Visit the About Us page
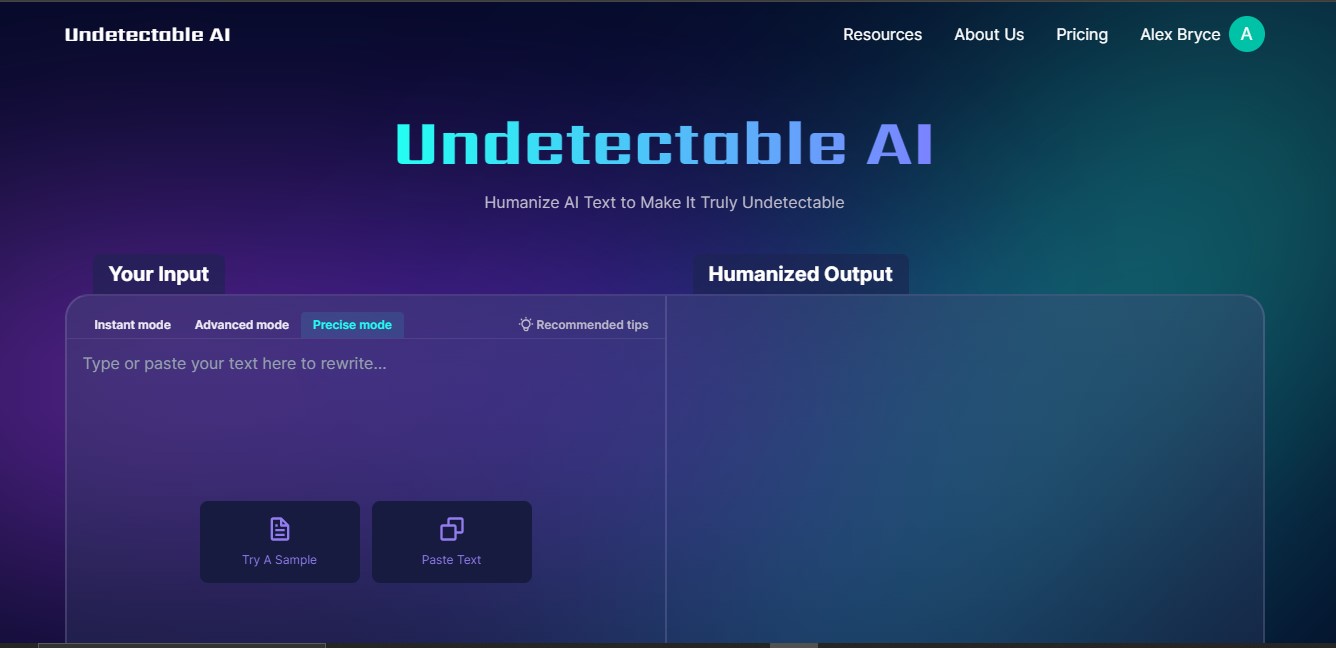 (989, 34)
